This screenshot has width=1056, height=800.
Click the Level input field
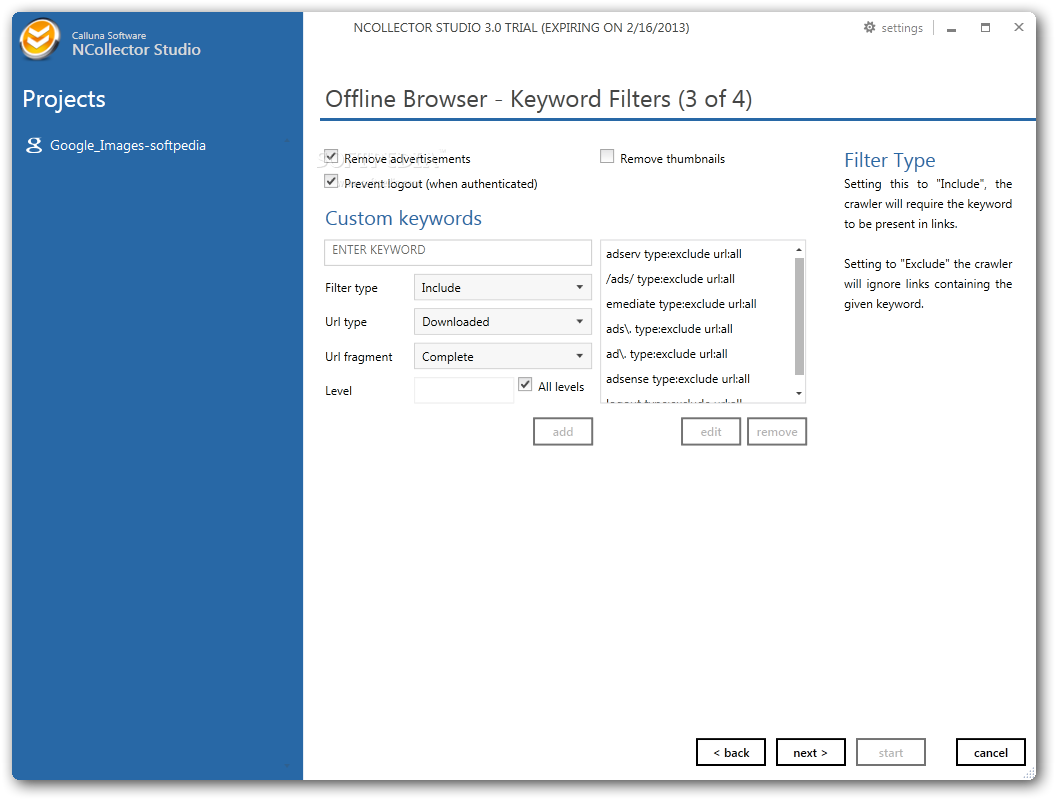[464, 390]
